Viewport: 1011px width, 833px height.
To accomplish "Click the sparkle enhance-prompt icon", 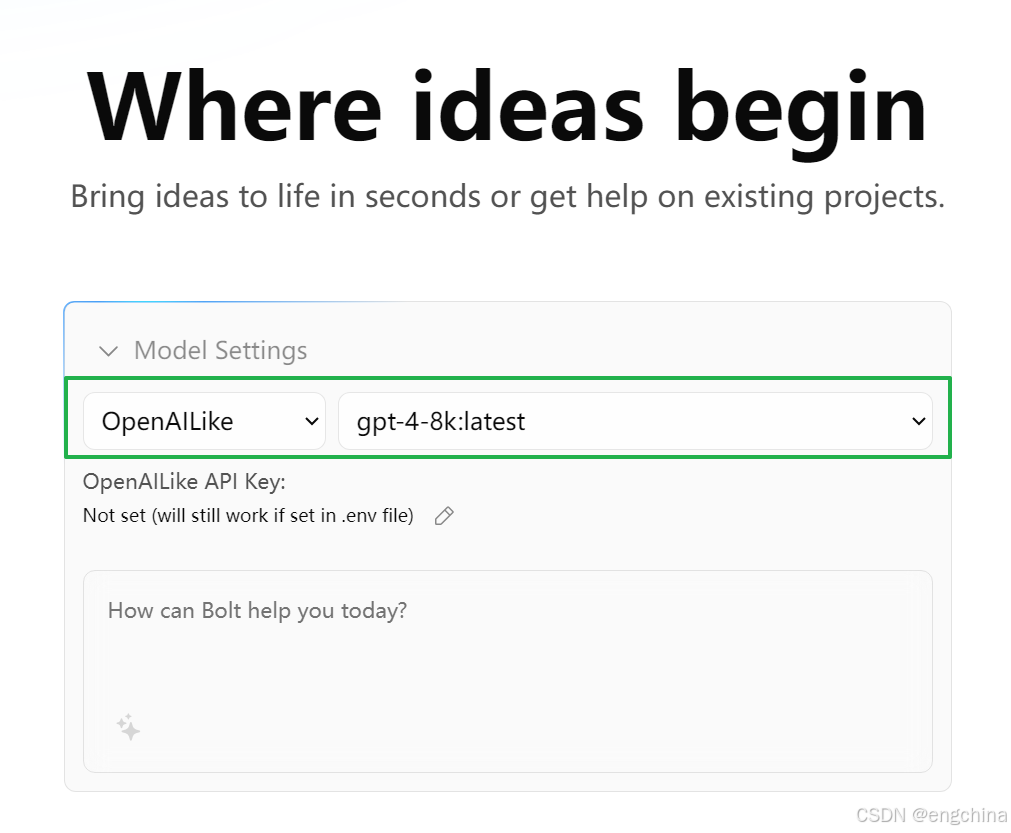I will point(128,727).
